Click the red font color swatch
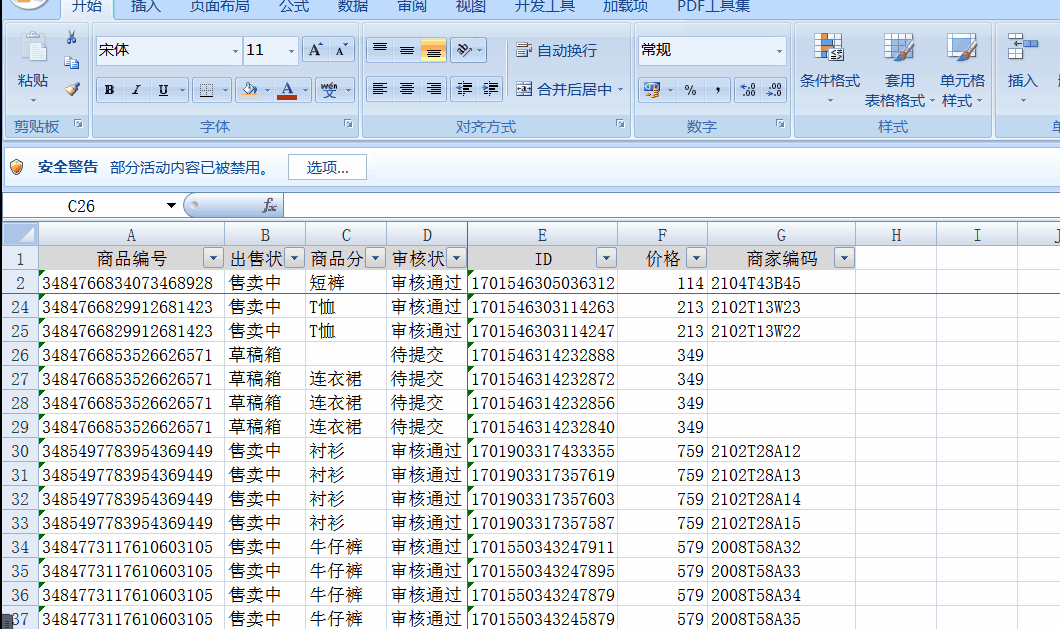1060x629 pixels. pos(286,96)
